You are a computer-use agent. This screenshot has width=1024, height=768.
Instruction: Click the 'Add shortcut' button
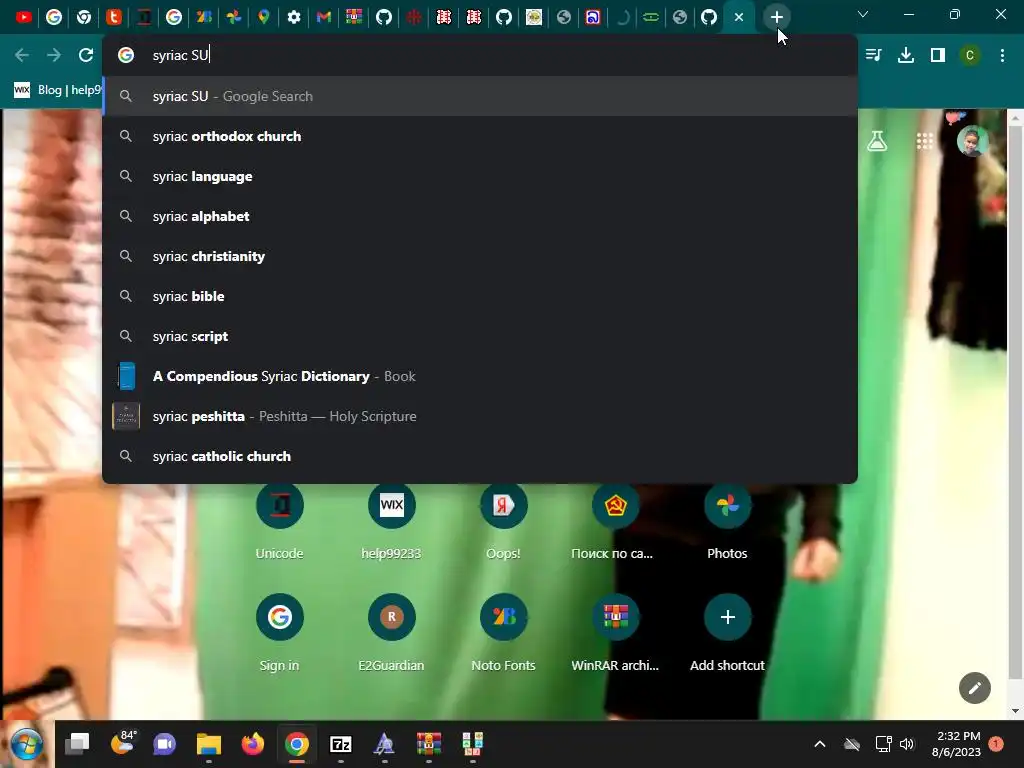coord(728,633)
